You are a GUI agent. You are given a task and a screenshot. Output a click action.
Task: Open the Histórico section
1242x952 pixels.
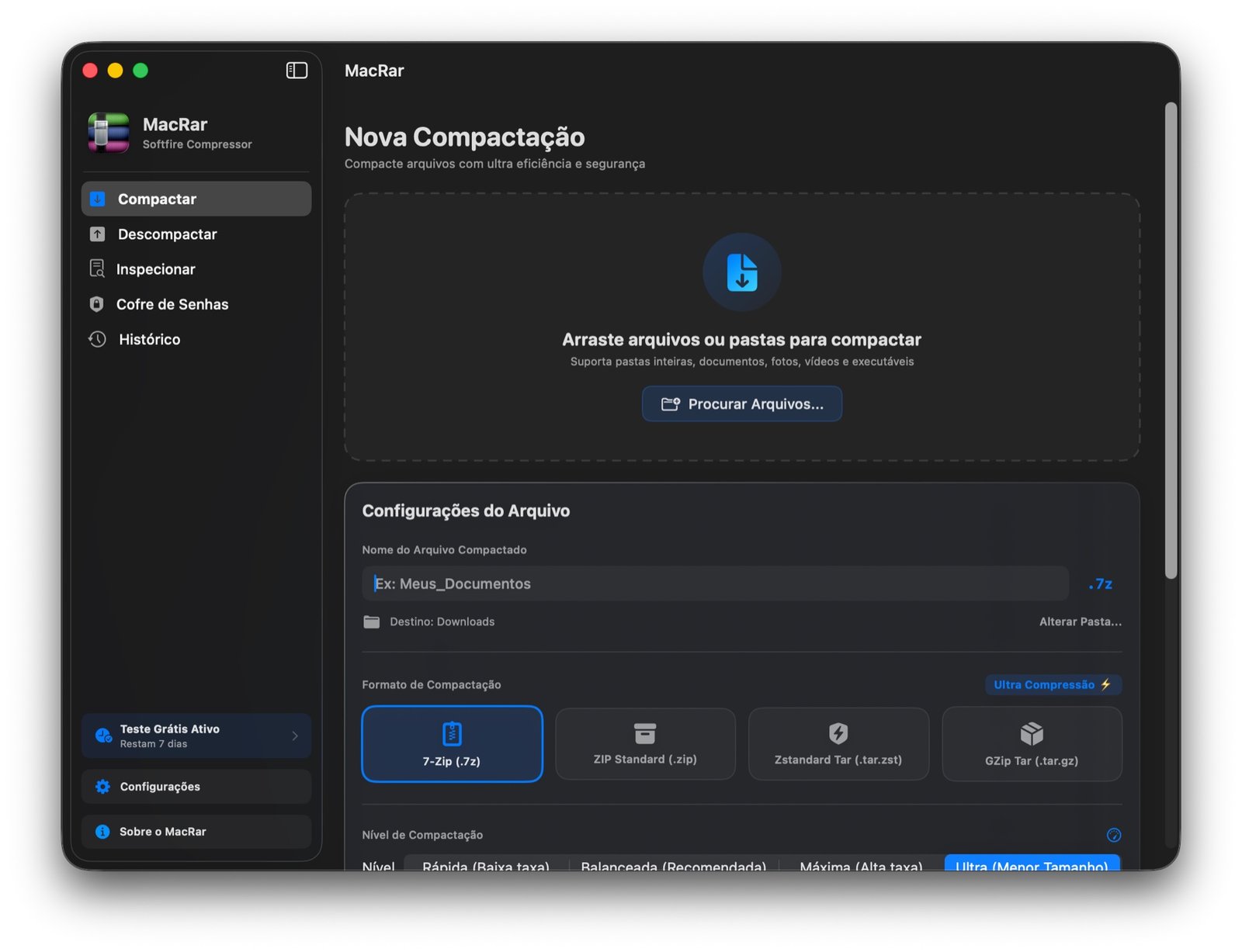coord(196,339)
